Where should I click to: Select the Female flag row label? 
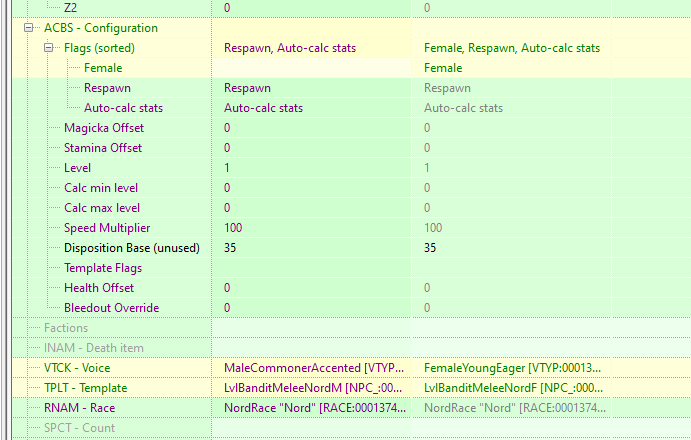point(103,68)
